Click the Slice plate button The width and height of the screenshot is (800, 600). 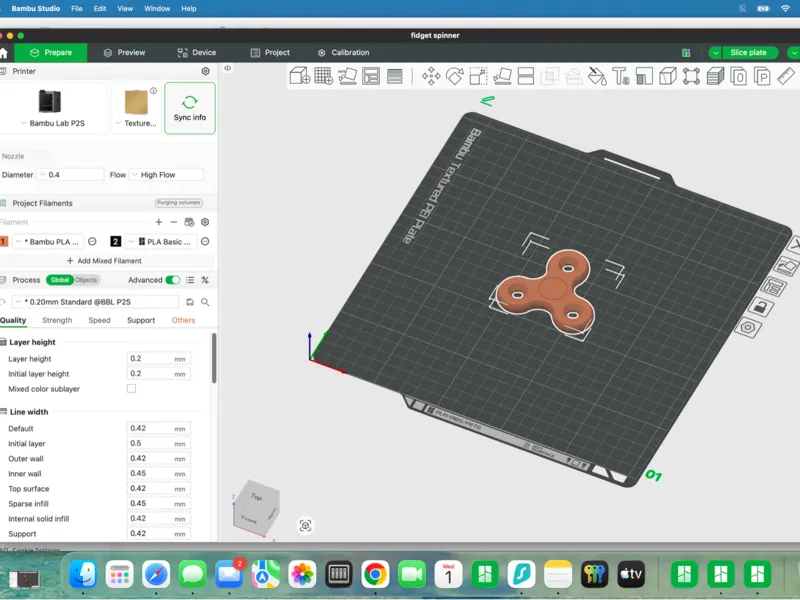point(748,53)
